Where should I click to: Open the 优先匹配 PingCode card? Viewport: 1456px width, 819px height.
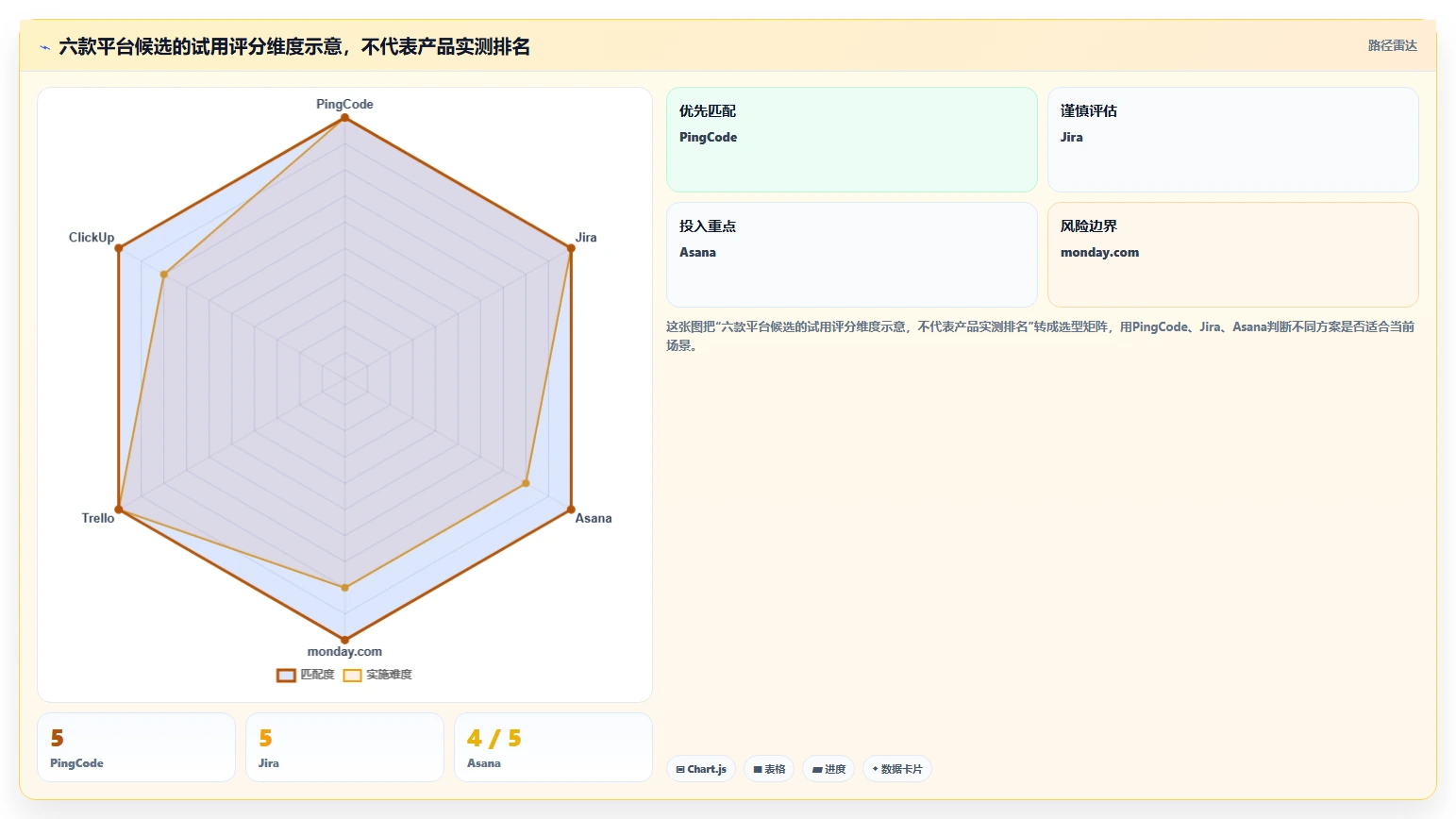pyautogui.click(x=852, y=140)
